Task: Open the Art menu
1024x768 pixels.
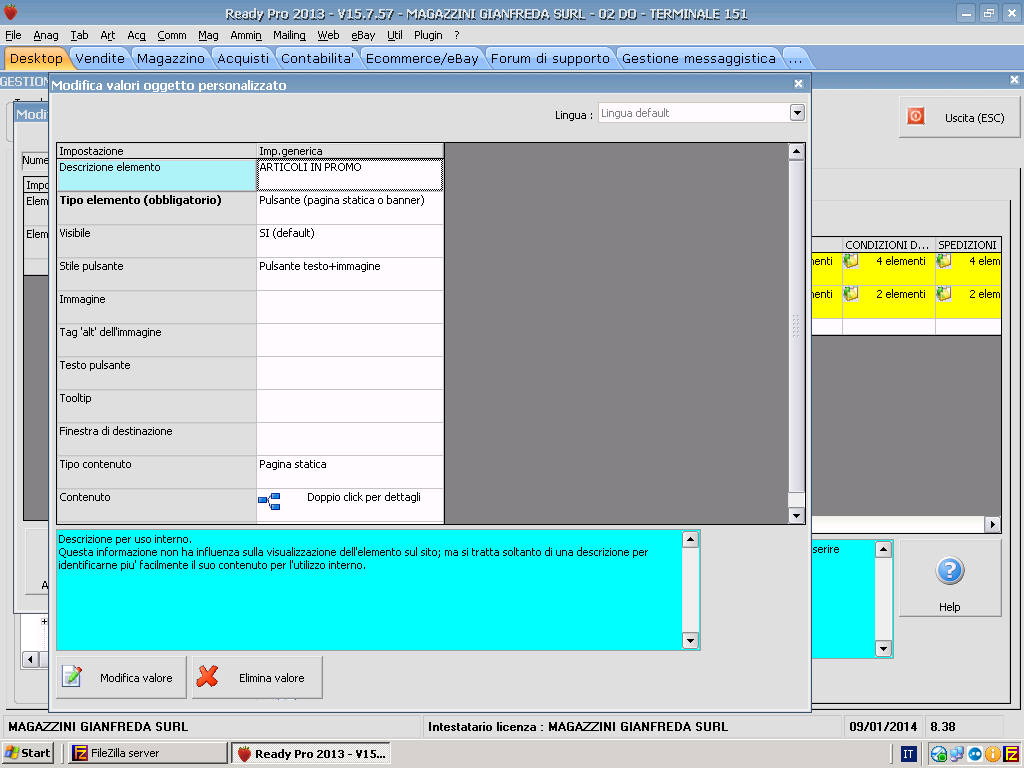Action: 108,35
